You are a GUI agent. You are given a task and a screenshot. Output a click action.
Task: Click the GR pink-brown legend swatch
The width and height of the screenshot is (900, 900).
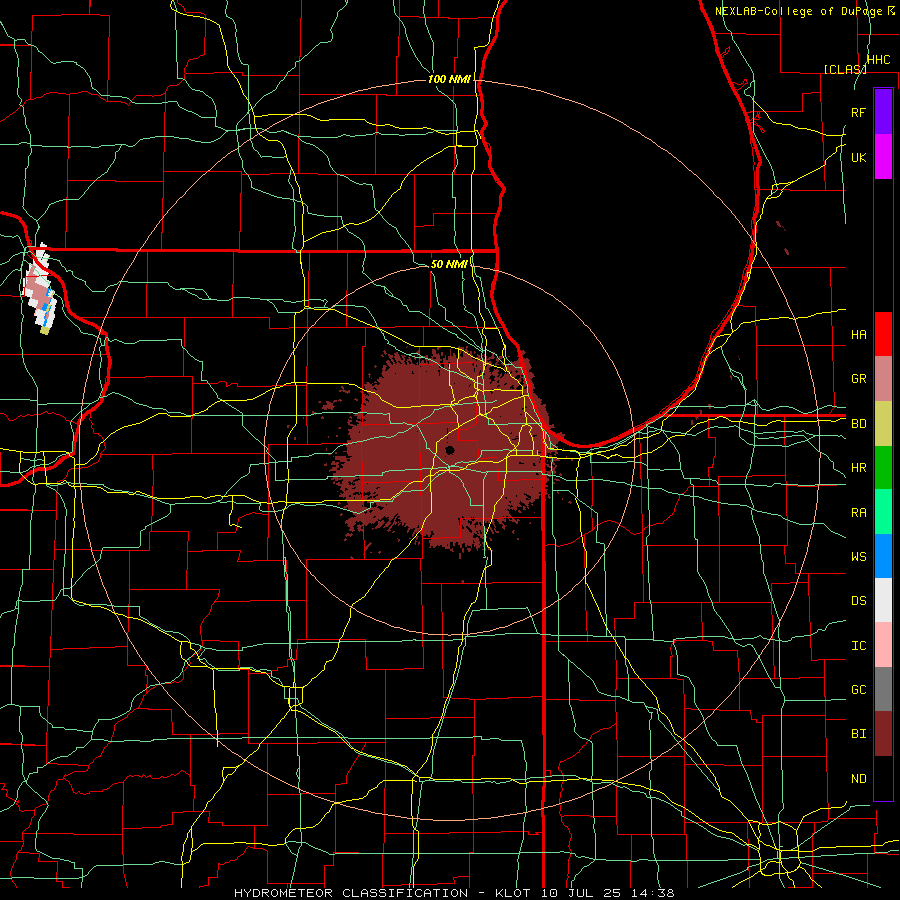tap(883, 379)
